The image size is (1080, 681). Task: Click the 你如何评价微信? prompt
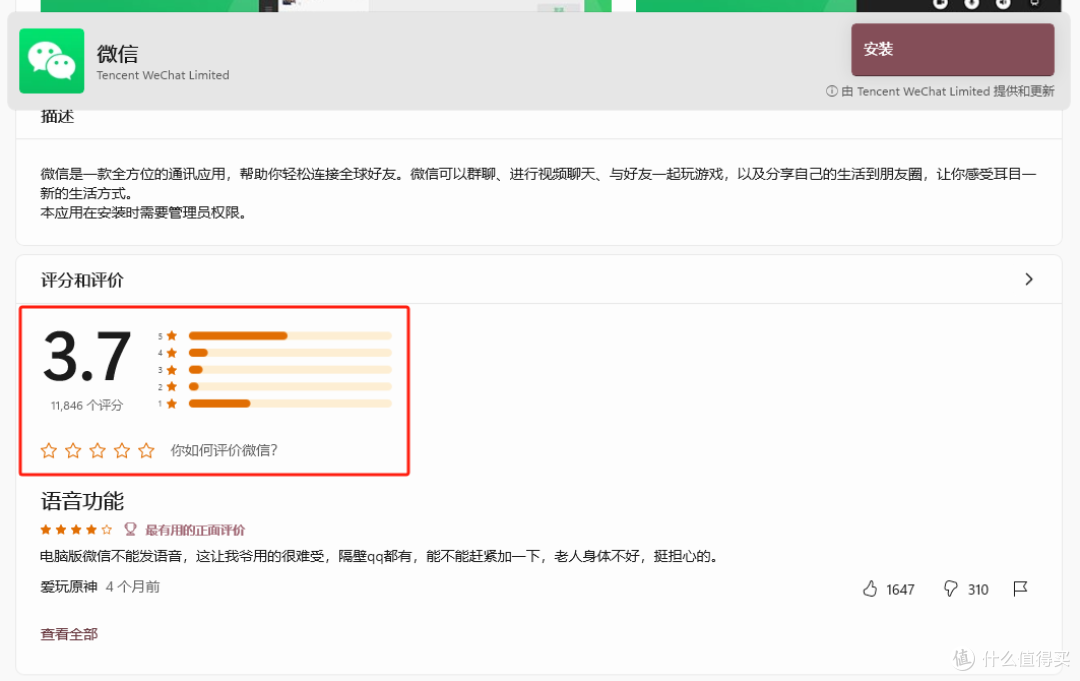pos(224,450)
